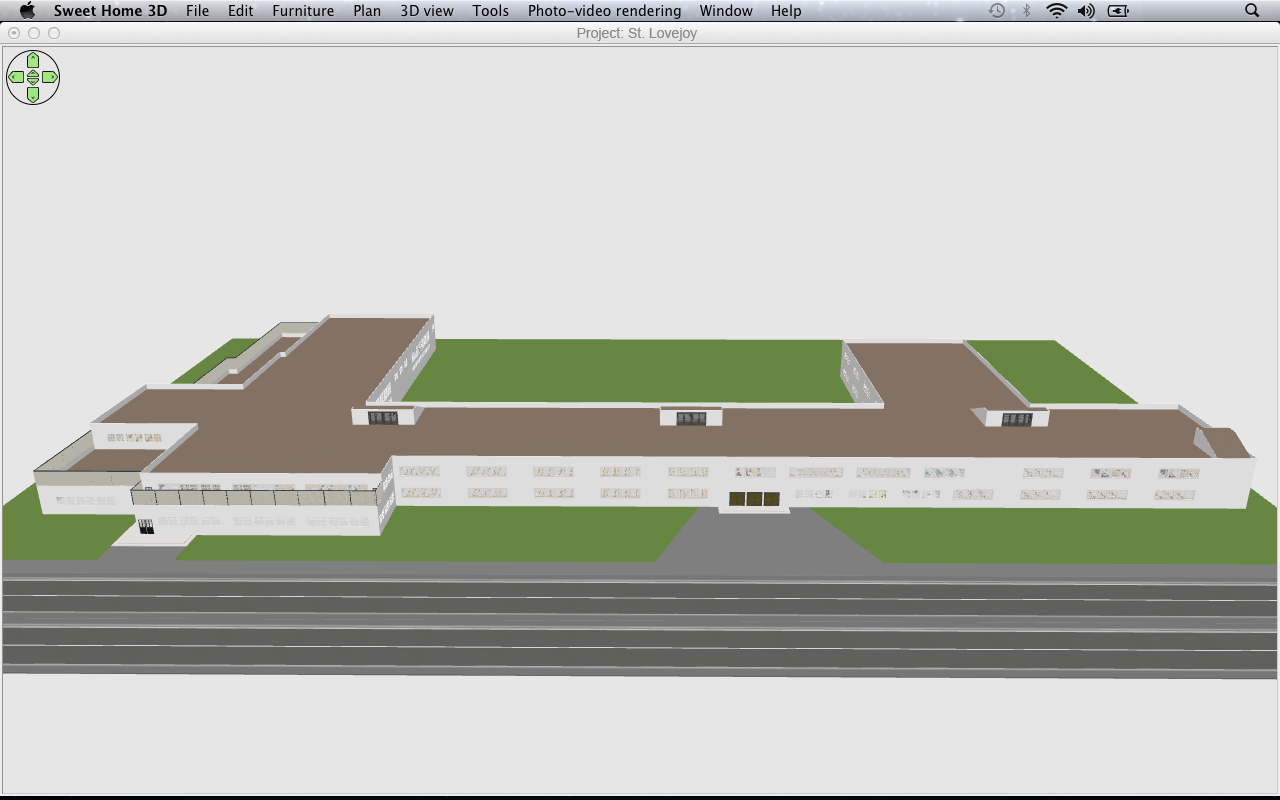Open Spotlight search magnifier
1280x800 pixels.
1252,11
